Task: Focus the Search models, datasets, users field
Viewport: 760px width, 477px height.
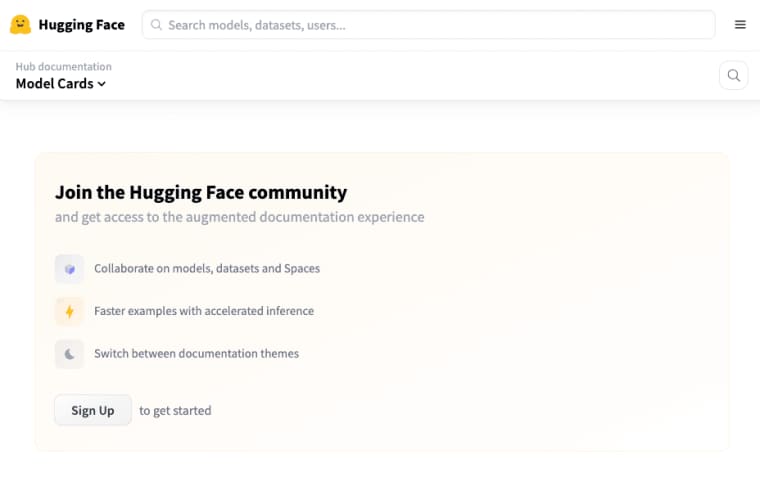Action: 428,25
